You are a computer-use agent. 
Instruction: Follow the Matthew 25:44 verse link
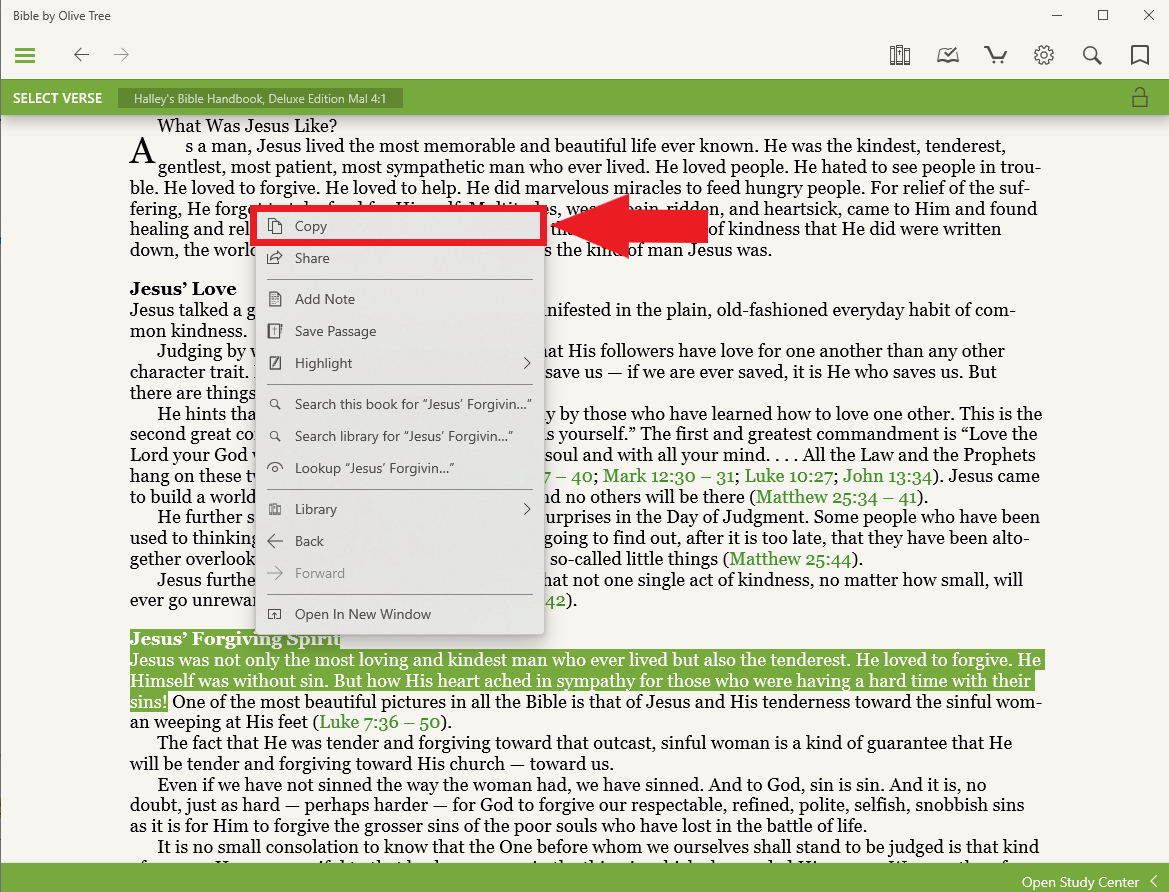click(x=794, y=559)
